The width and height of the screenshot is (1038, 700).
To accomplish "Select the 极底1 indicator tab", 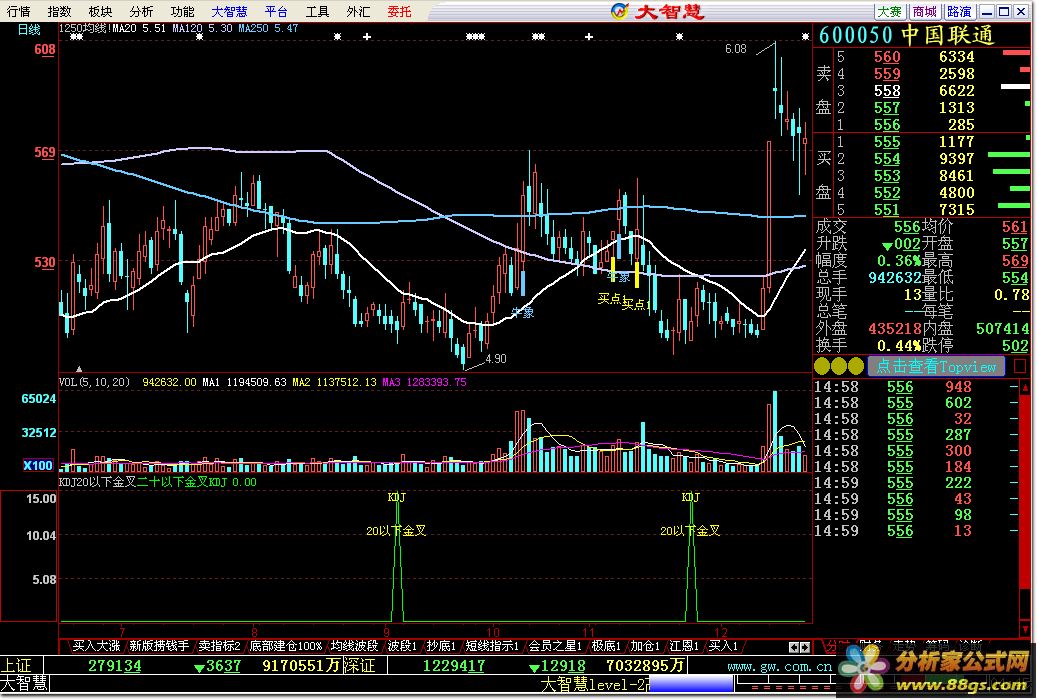I will [606, 646].
